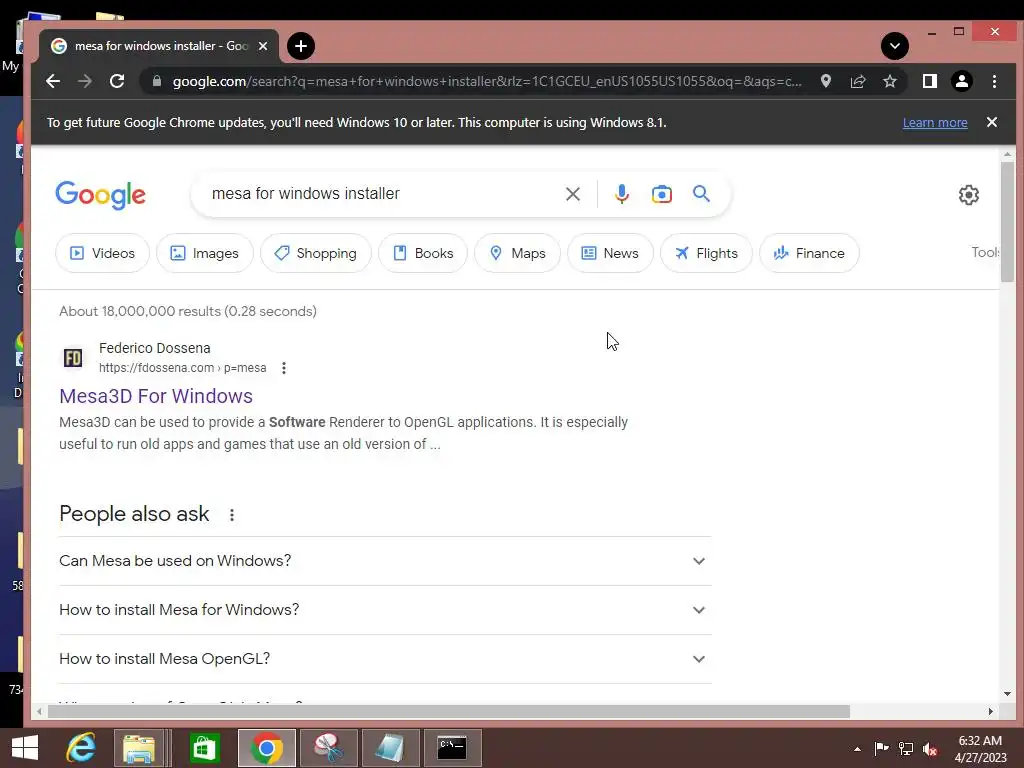The height and width of the screenshot is (768, 1024).
Task: Click the FD site favicon
Action: pyautogui.click(x=72, y=358)
